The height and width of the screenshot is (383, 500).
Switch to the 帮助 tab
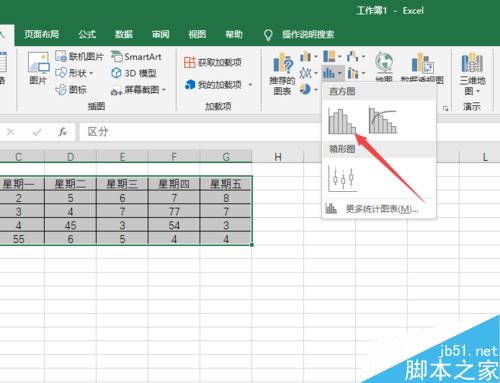(x=234, y=34)
